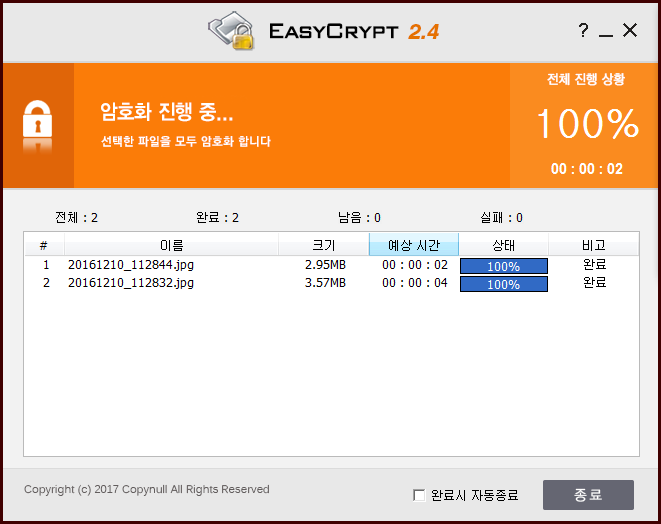Viewport: 661px width, 524px height.
Task: Click the 100% progress bar for 20161210_112844.jpg
Action: click(504, 266)
